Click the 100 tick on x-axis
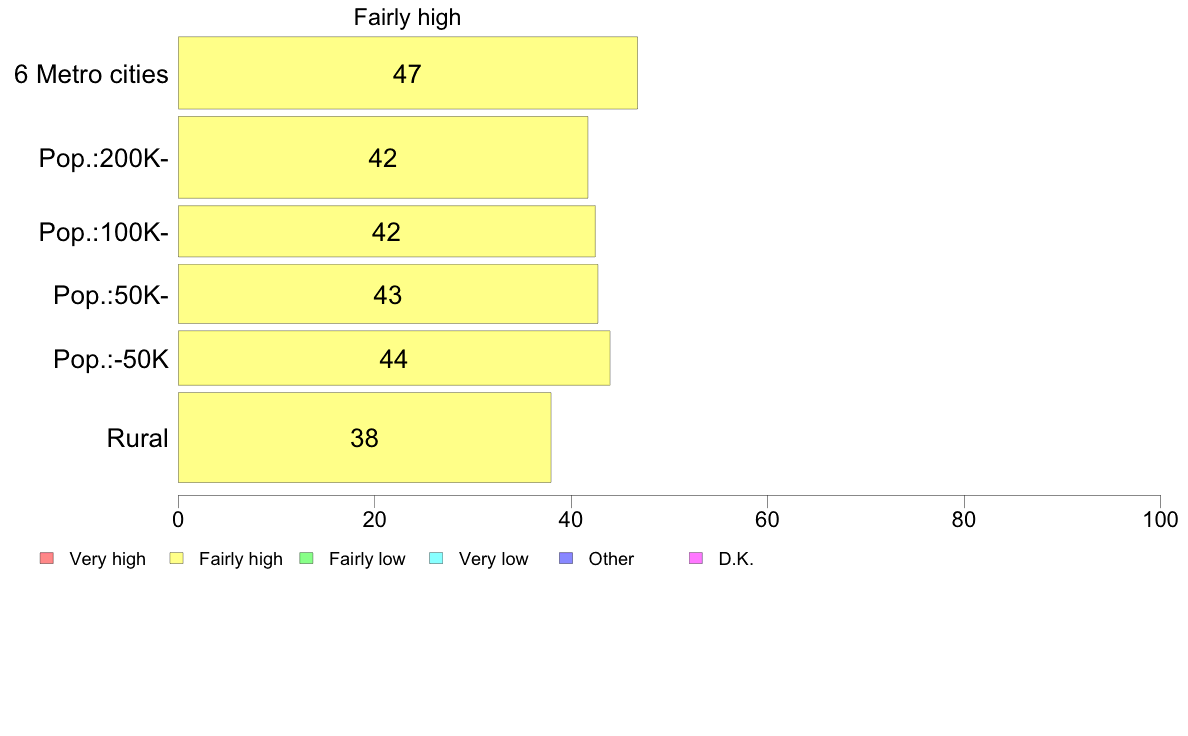The height and width of the screenshot is (736, 1188). click(1160, 519)
